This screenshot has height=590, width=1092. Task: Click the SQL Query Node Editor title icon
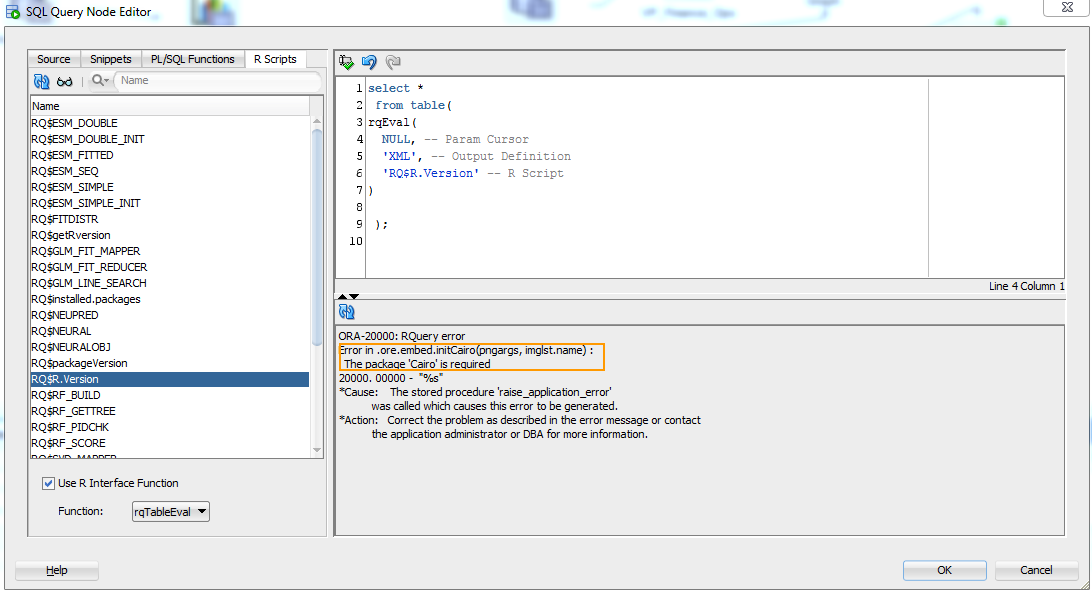point(13,12)
